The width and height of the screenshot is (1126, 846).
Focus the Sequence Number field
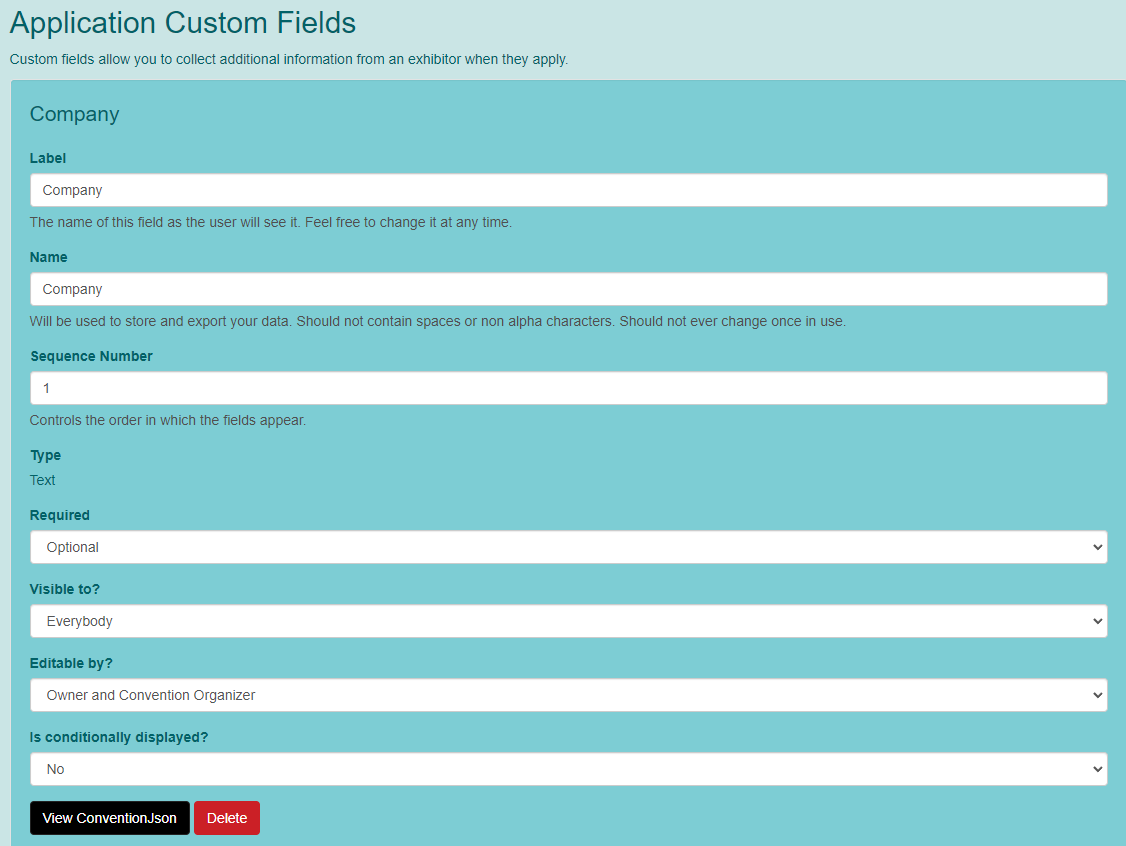(568, 389)
